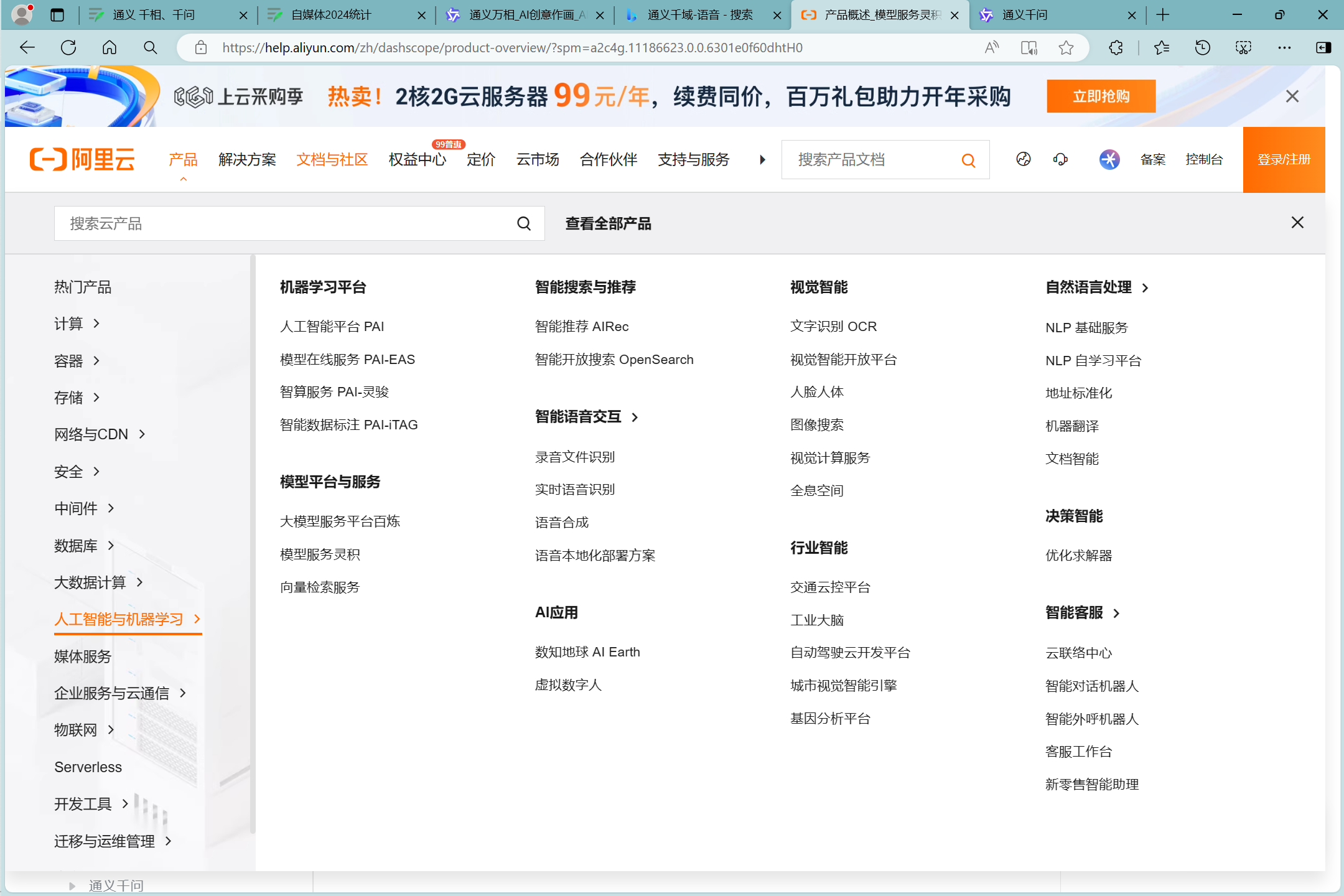Screen dimensions: 1344x896
Task: Open browser settings ellipsis menu
Action: click(x=1284, y=47)
